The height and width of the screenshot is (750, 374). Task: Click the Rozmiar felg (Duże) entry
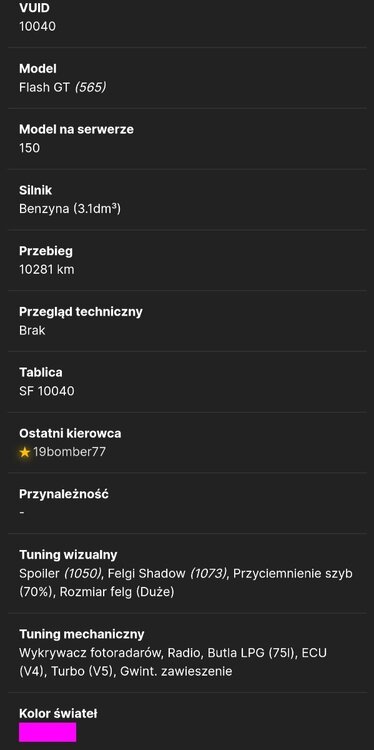117,592
